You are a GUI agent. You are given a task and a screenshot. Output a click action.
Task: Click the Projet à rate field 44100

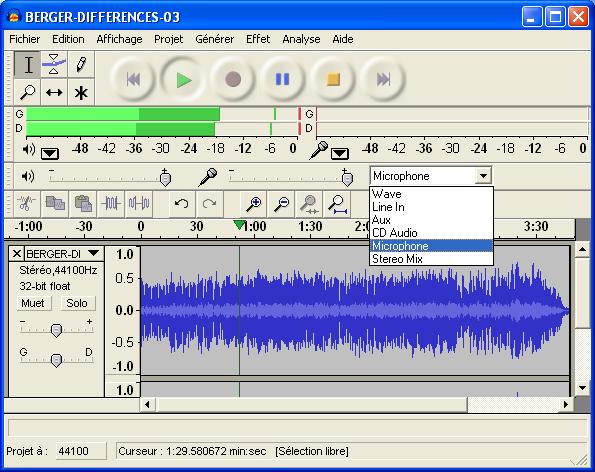coord(81,451)
